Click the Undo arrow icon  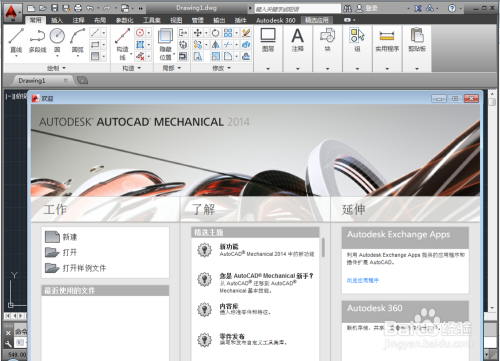tap(90, 8)
